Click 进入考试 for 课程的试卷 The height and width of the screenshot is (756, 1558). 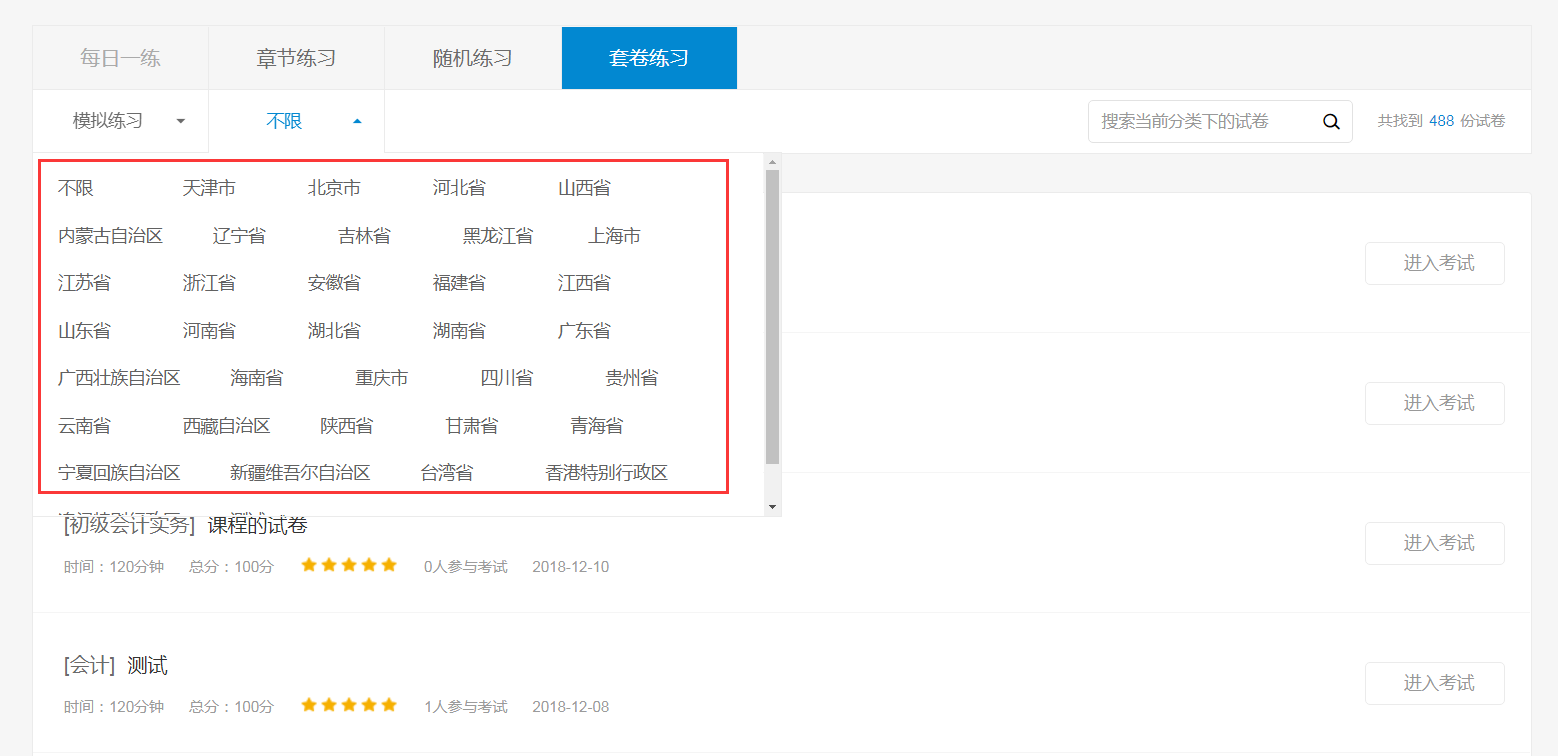(1434, 543)
